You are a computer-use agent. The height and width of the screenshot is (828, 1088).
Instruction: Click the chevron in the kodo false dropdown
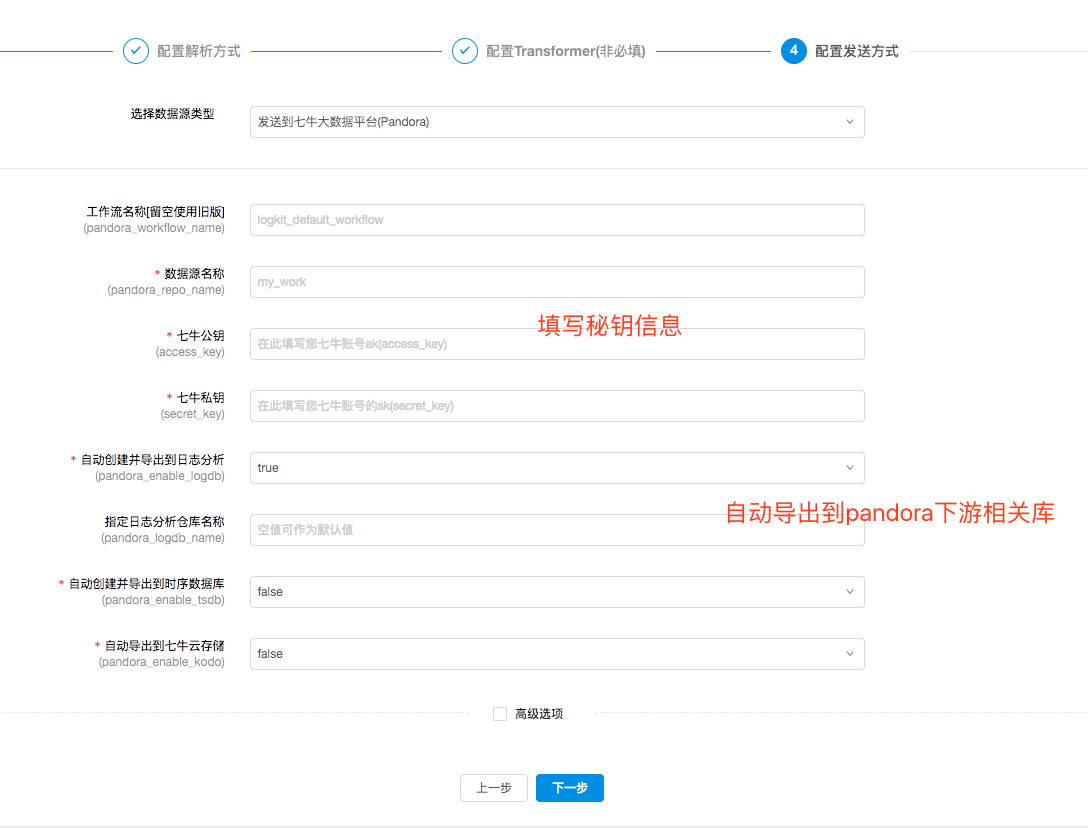849,654
